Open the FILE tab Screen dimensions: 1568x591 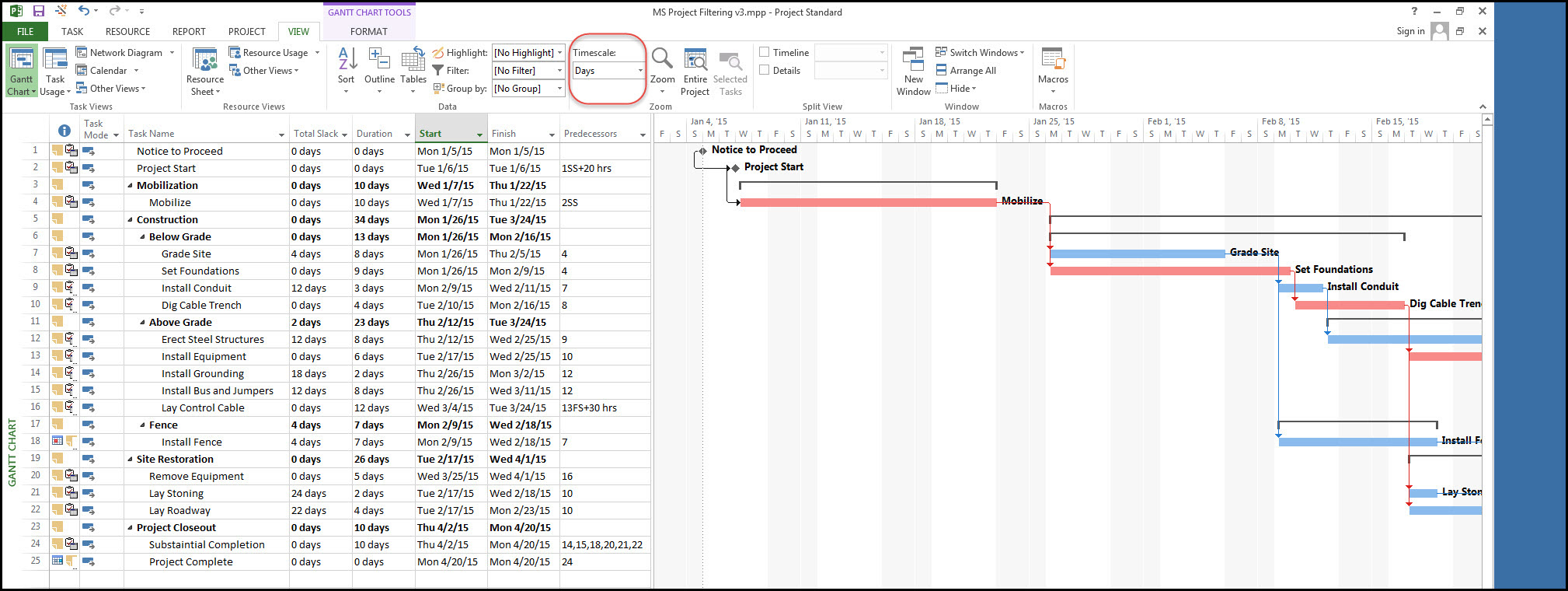(25, 32)
